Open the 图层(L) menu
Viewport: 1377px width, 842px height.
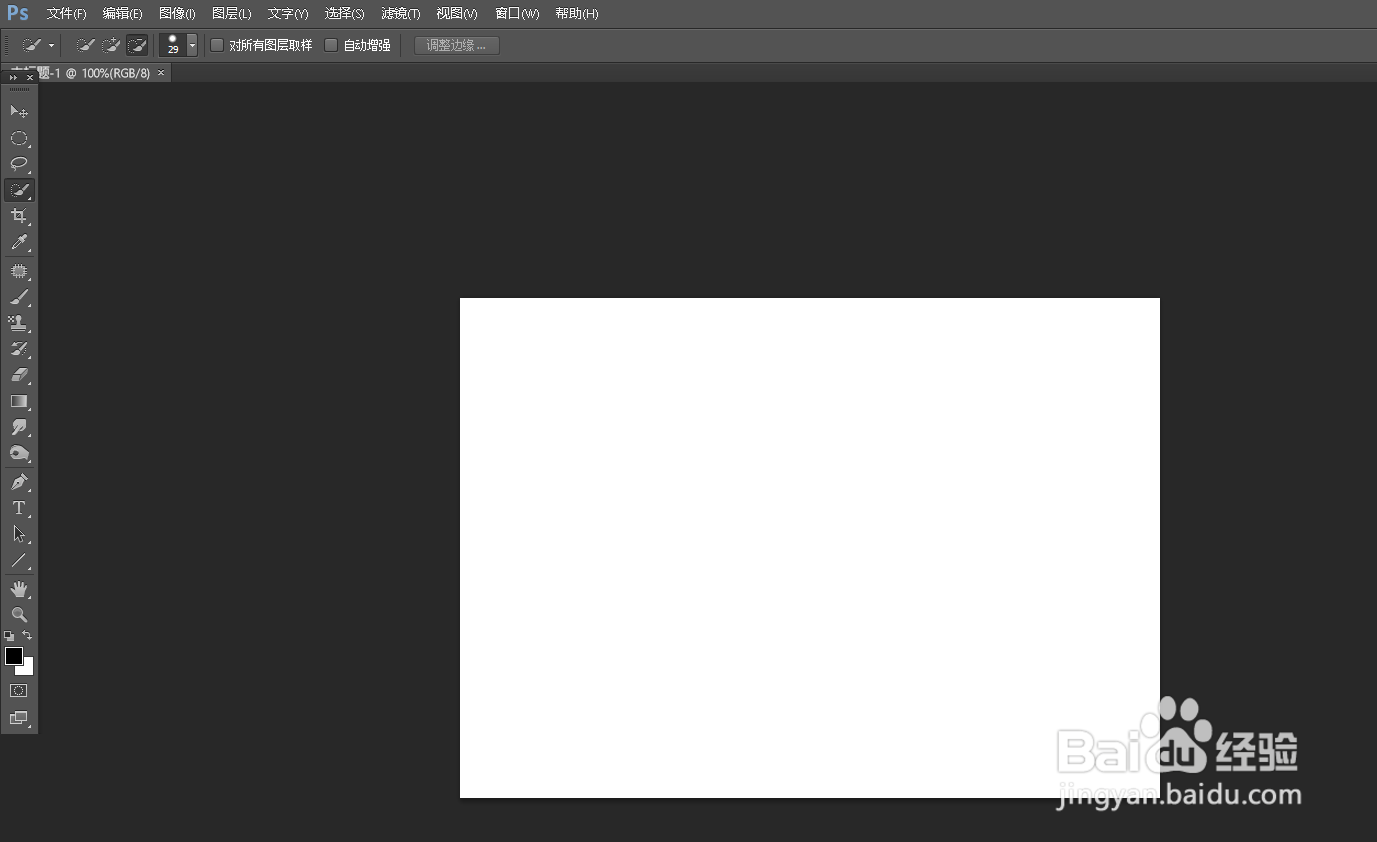(230, 13)
